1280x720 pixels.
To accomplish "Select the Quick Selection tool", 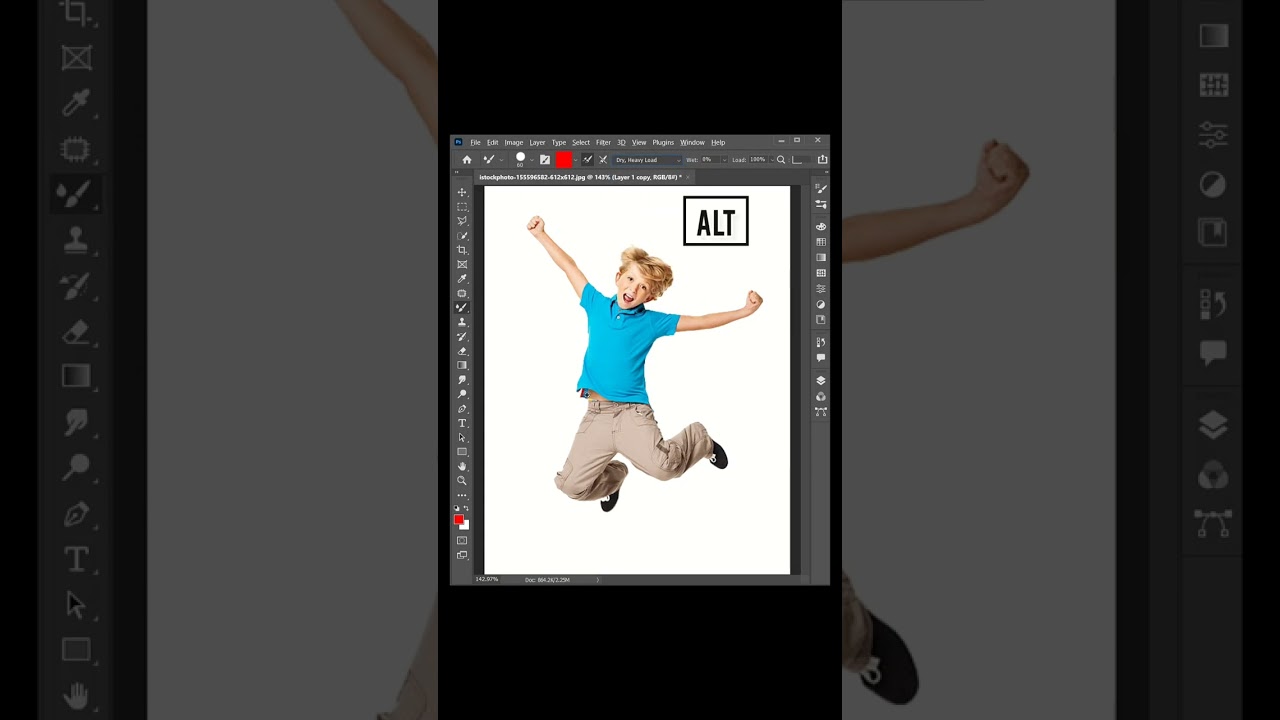I will tap(462, 236).
